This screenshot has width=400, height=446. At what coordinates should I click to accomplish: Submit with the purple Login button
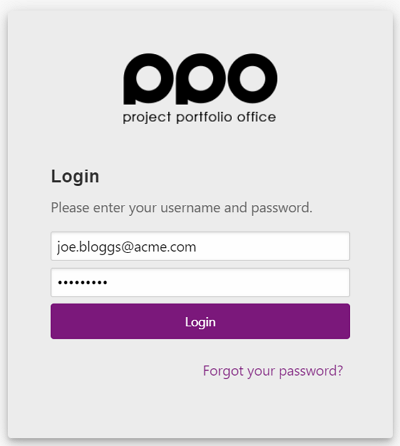[x=200, y=321]
